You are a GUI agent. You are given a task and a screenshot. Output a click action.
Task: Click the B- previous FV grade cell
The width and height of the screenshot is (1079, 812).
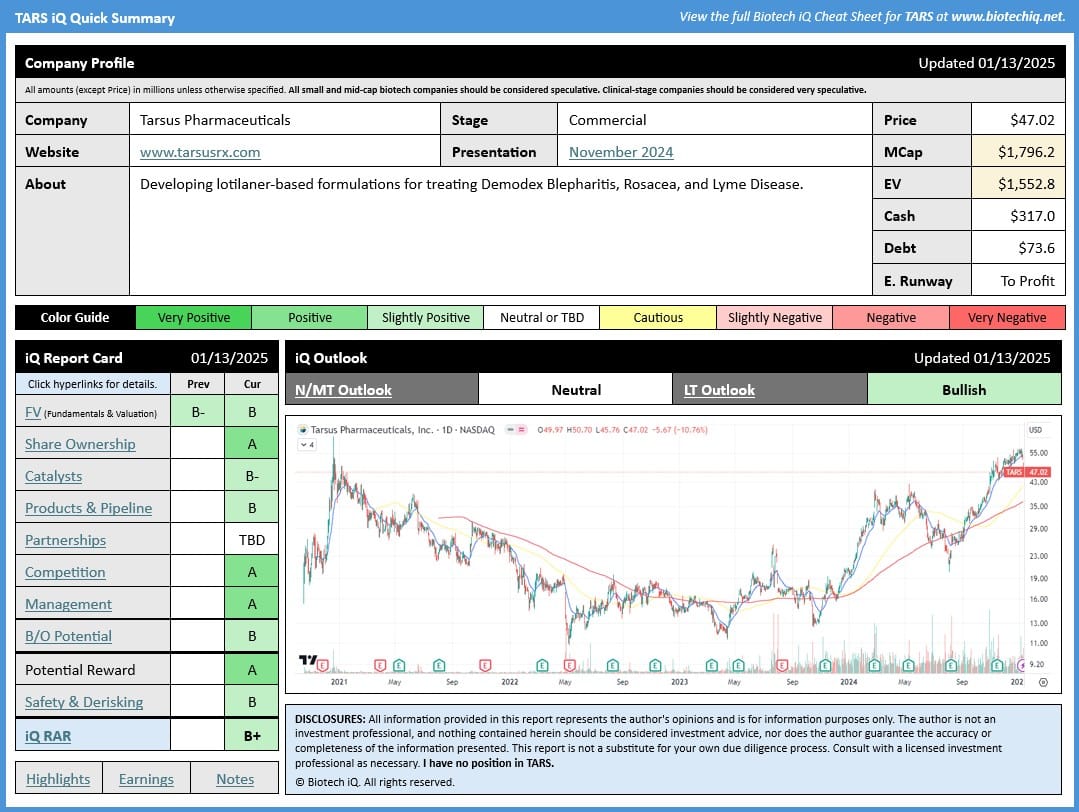coord(197,412)
